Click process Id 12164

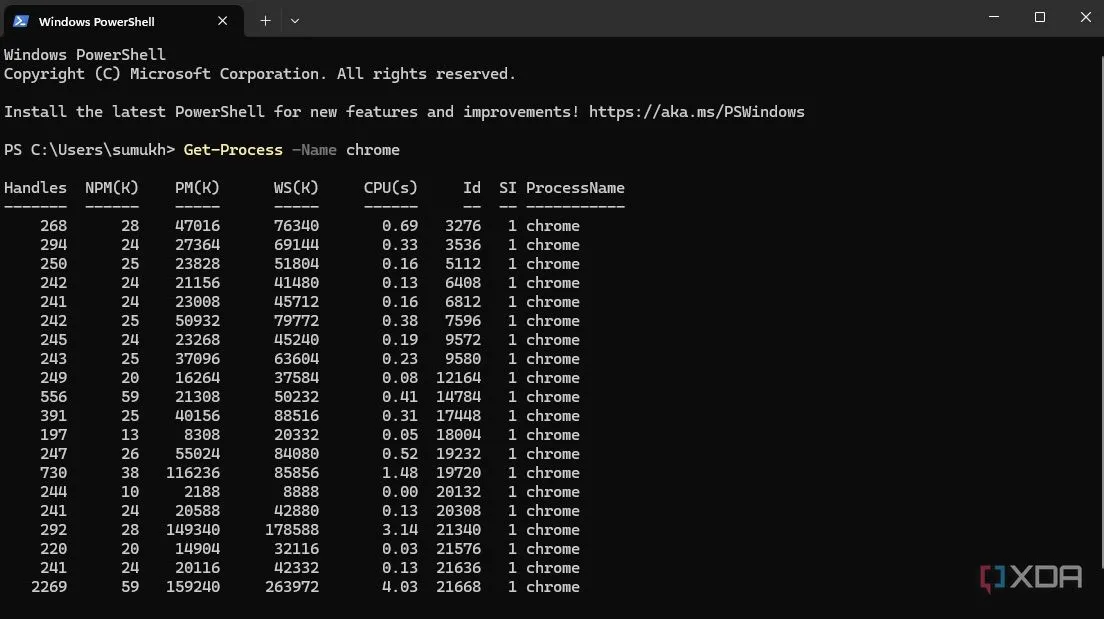(x=458, y=378)
